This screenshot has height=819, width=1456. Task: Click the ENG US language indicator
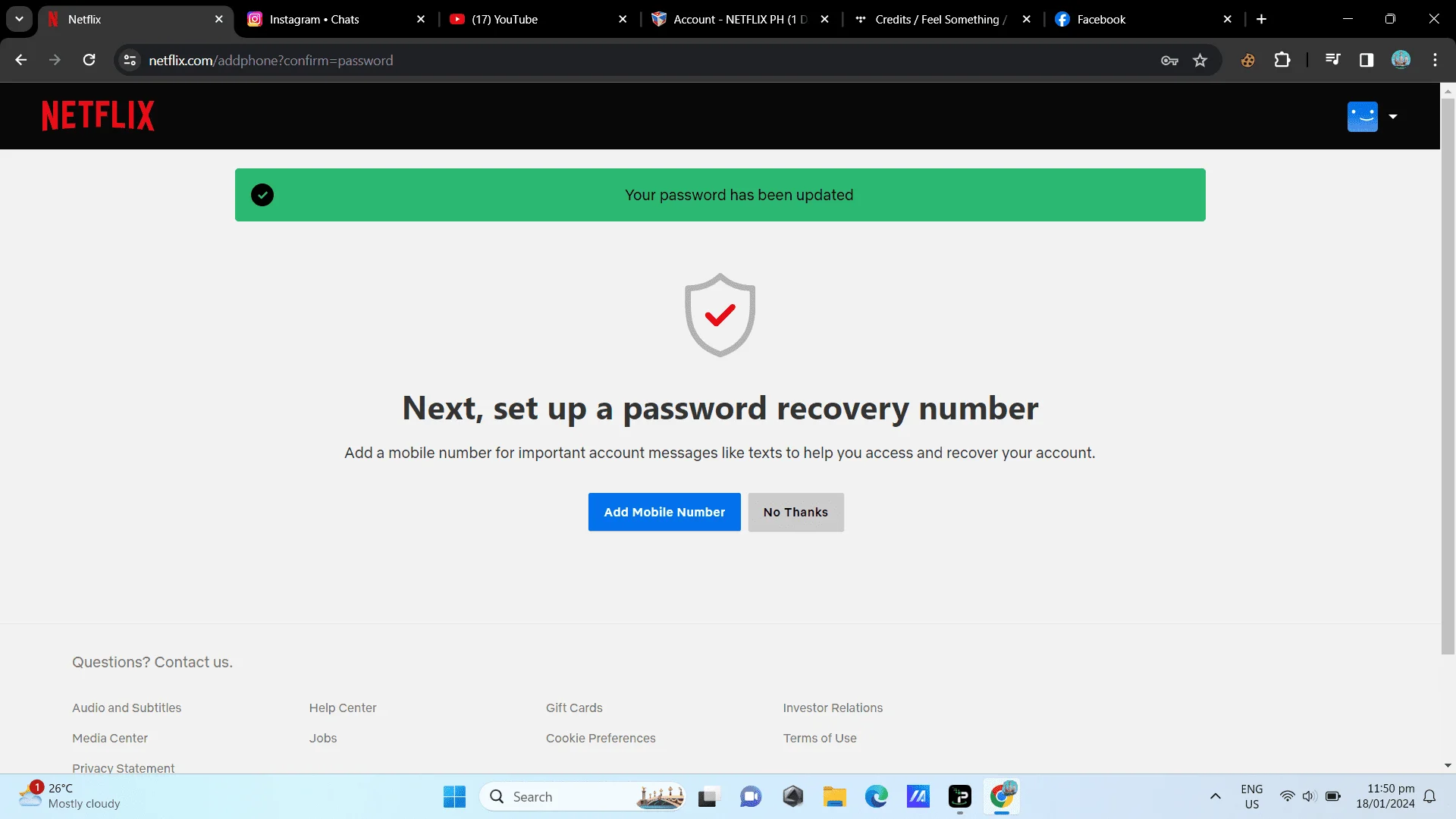[1252, 796]
